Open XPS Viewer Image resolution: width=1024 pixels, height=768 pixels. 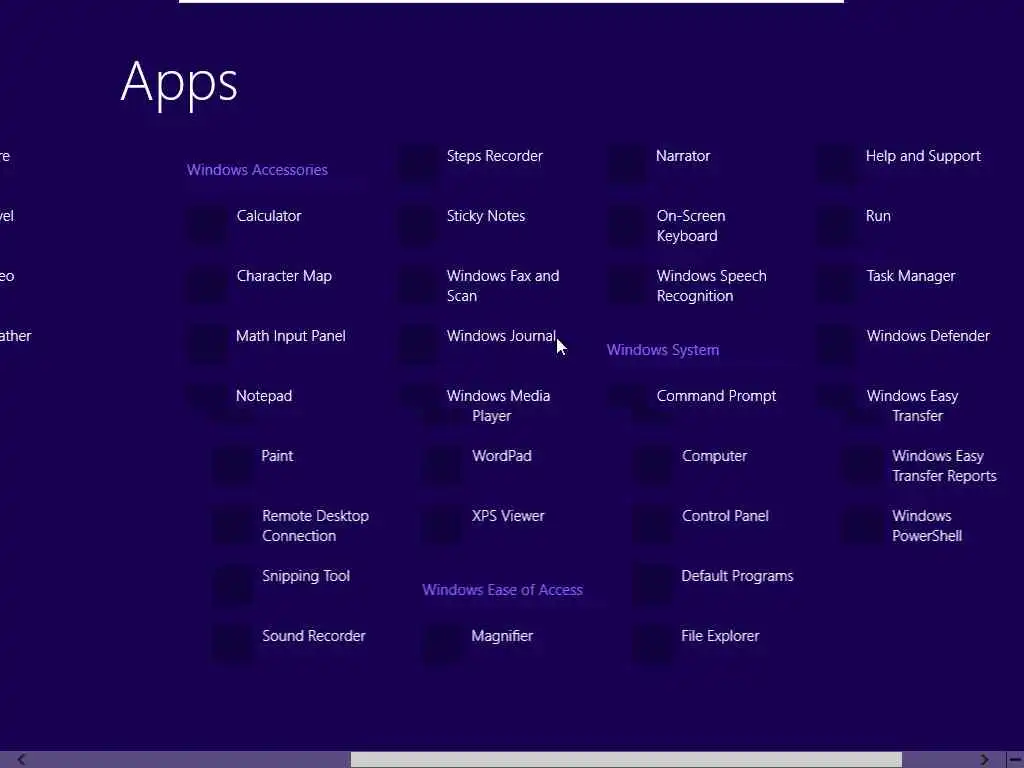[x=508, y=516]
